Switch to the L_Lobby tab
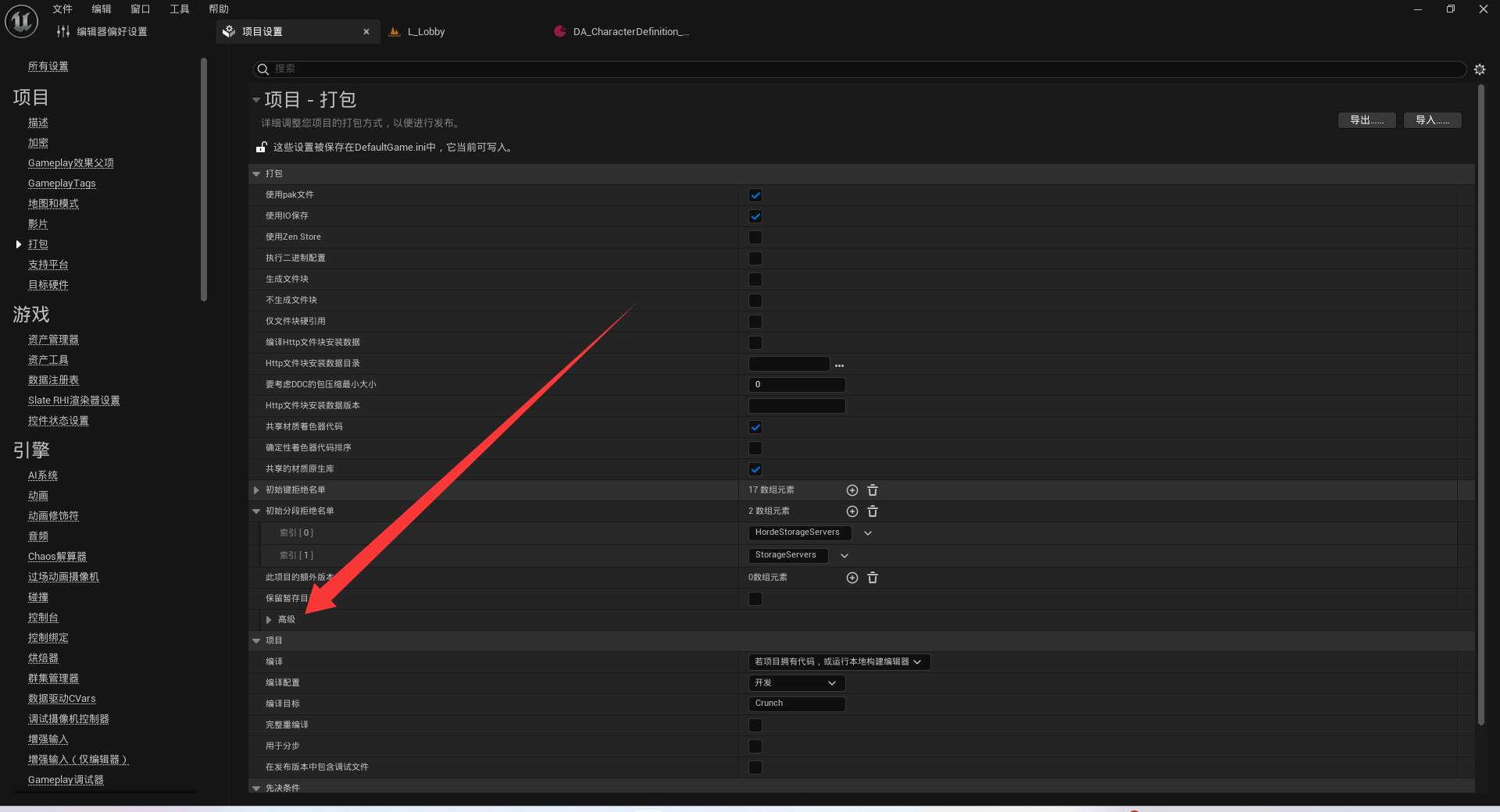Viewport: 1500px width, 812px height. click(426, 32)
